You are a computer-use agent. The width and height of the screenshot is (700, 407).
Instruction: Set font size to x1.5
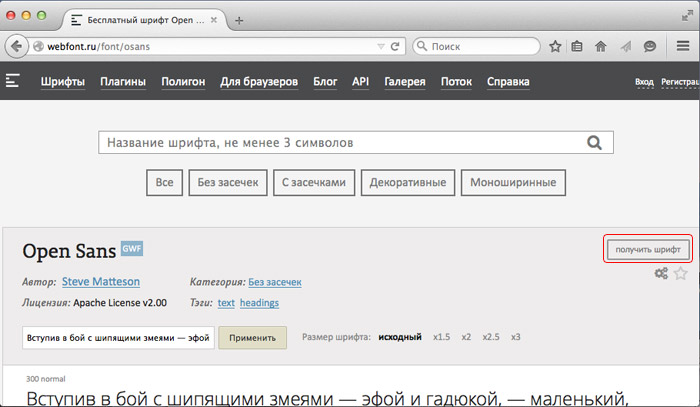click(441, 337)
